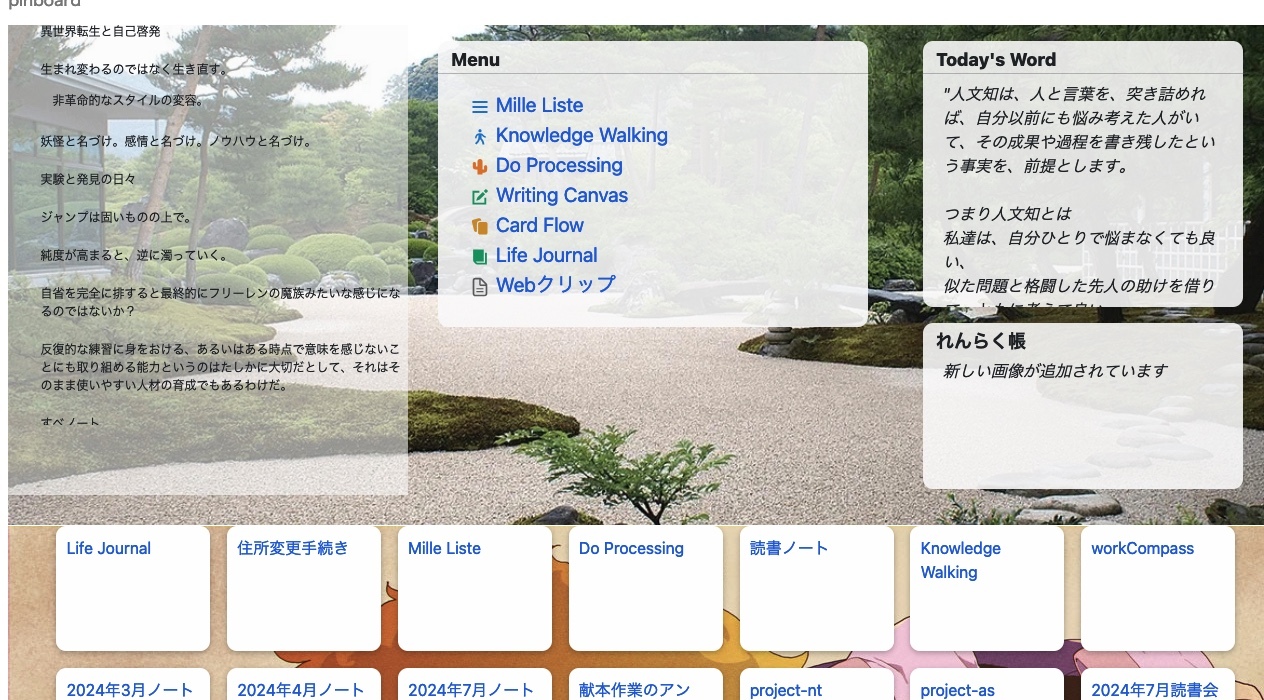Click the Menu panel heading
The height and width of the screenshot is (700, 1264).
(x=475, y=60)
